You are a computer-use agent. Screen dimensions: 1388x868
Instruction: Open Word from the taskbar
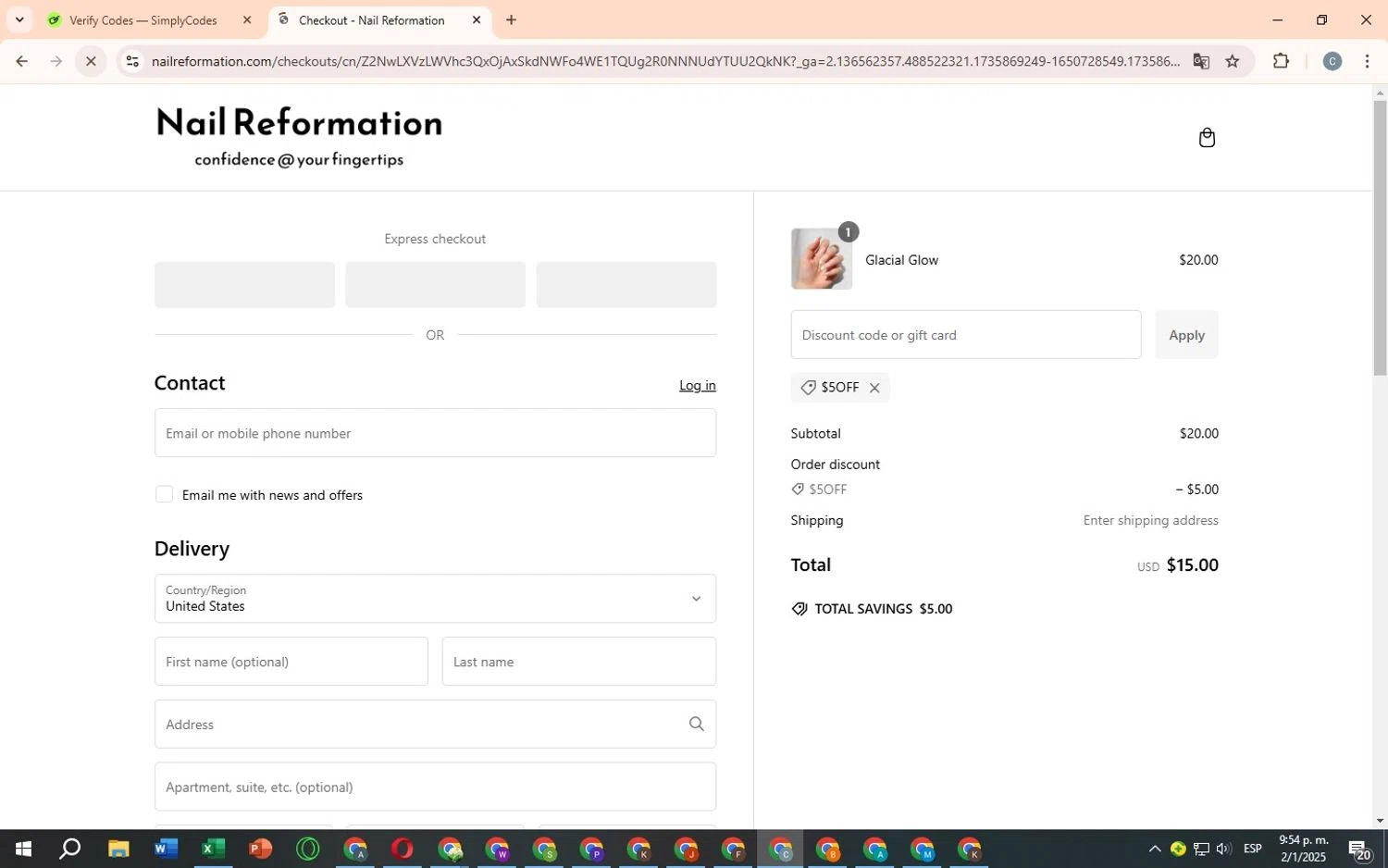tap(166, 849)
